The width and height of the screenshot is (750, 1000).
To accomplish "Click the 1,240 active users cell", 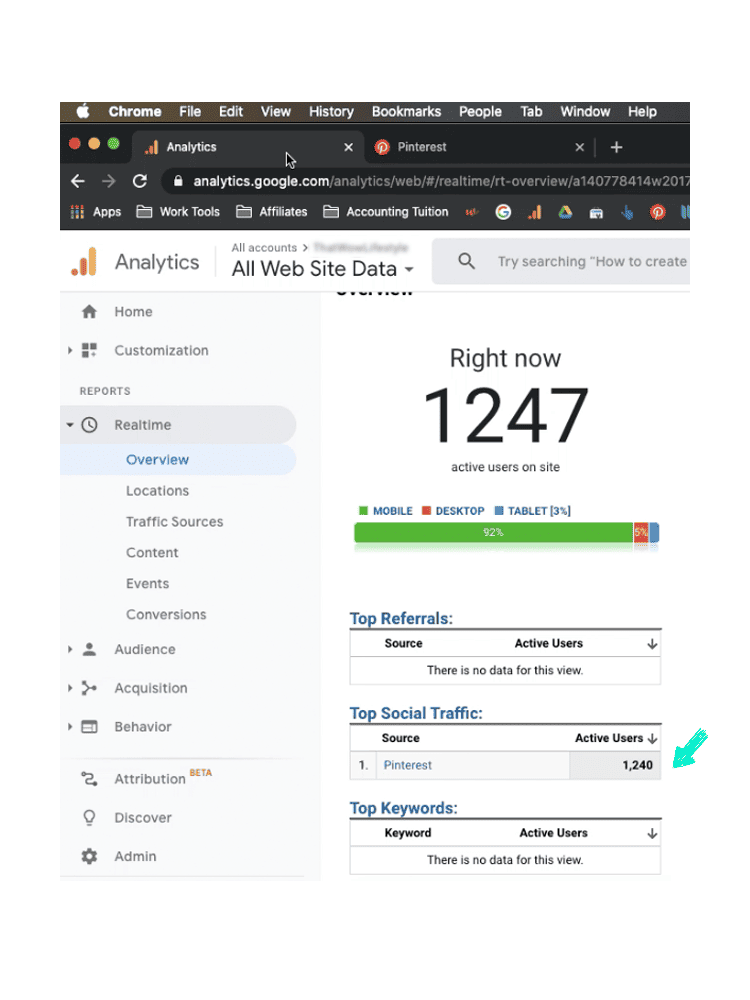I will (615, 765).
